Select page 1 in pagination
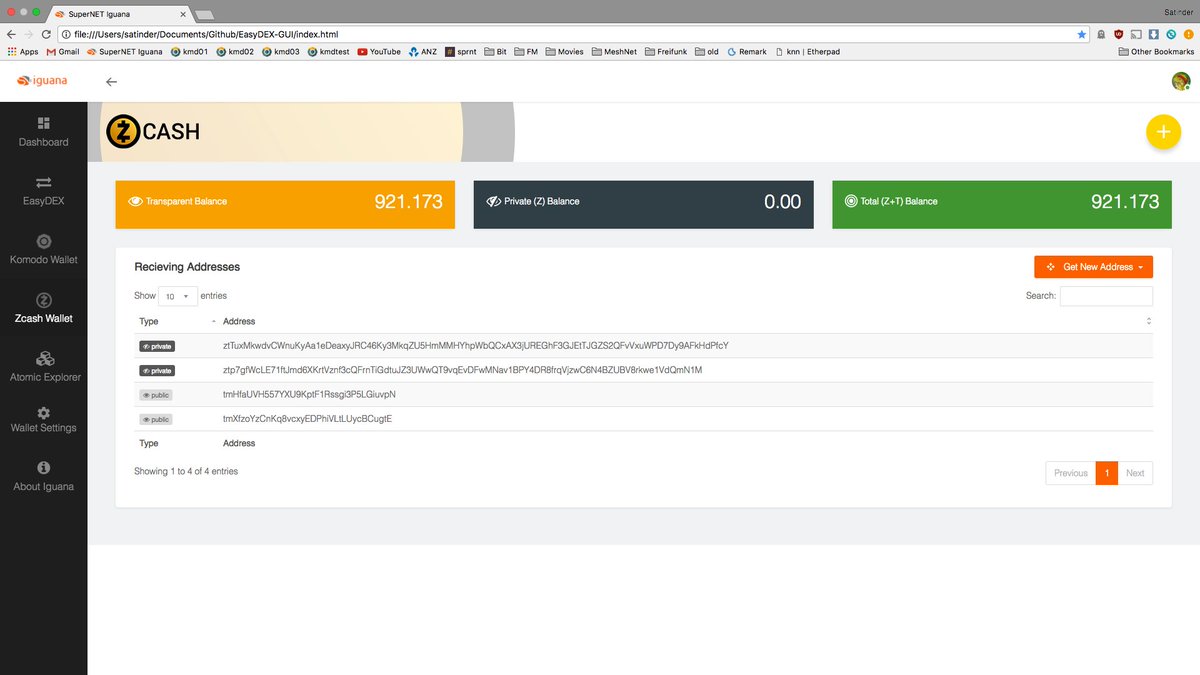Viewport: 1200px width, 675px height. pyautogui.click(x=1107, y=473)
